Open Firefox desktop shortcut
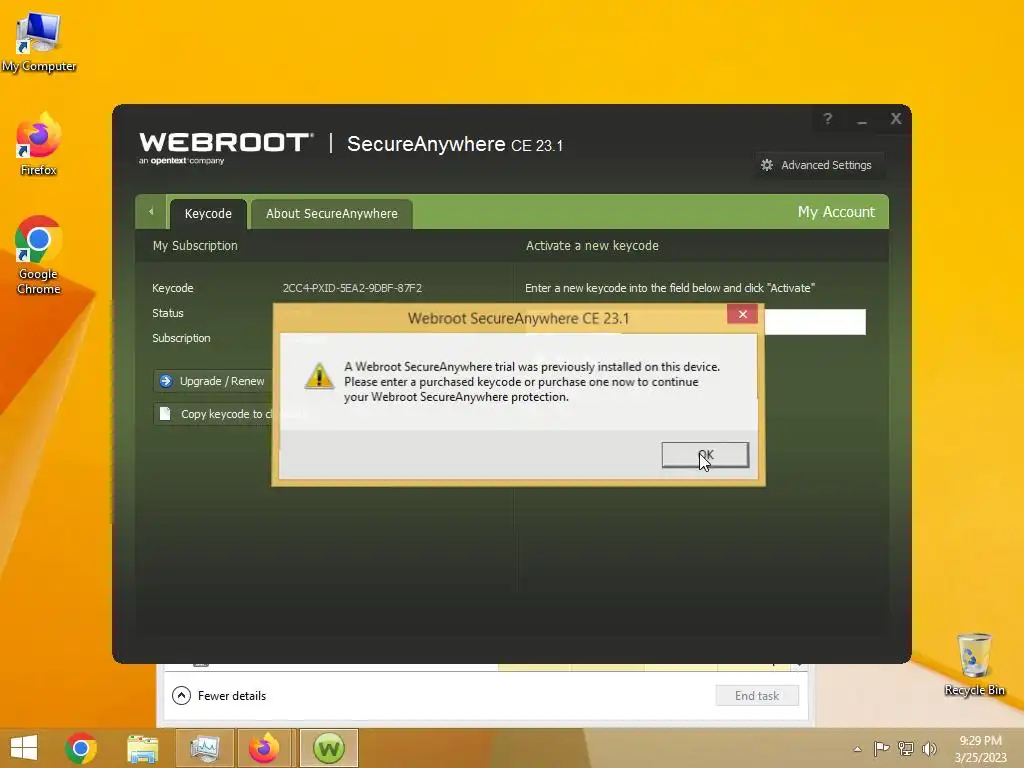1024x768 pixels. click(39, 145)
